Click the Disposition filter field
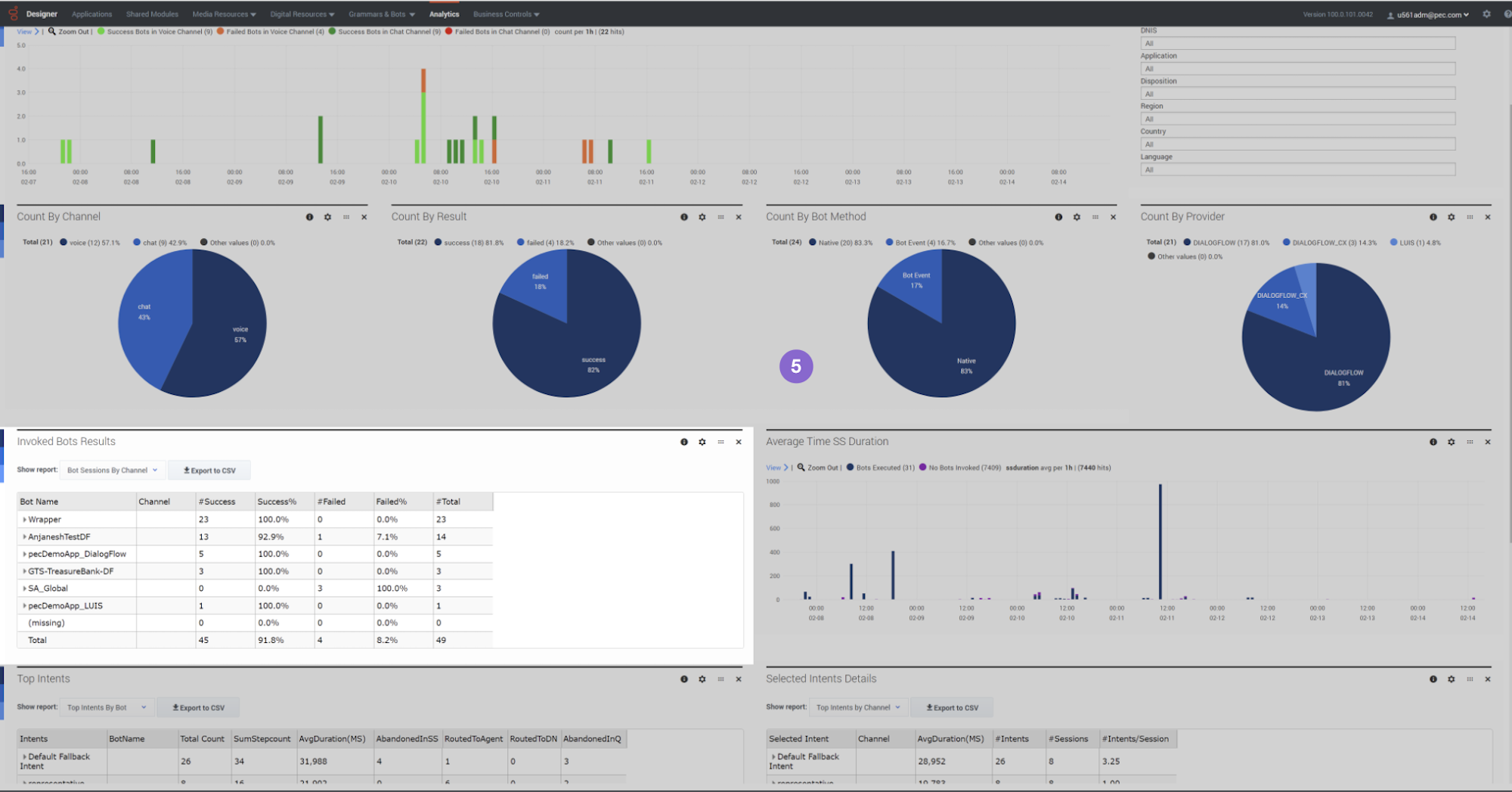The width and height of the screenshot is (1512, 792). tap(1297, 94)
